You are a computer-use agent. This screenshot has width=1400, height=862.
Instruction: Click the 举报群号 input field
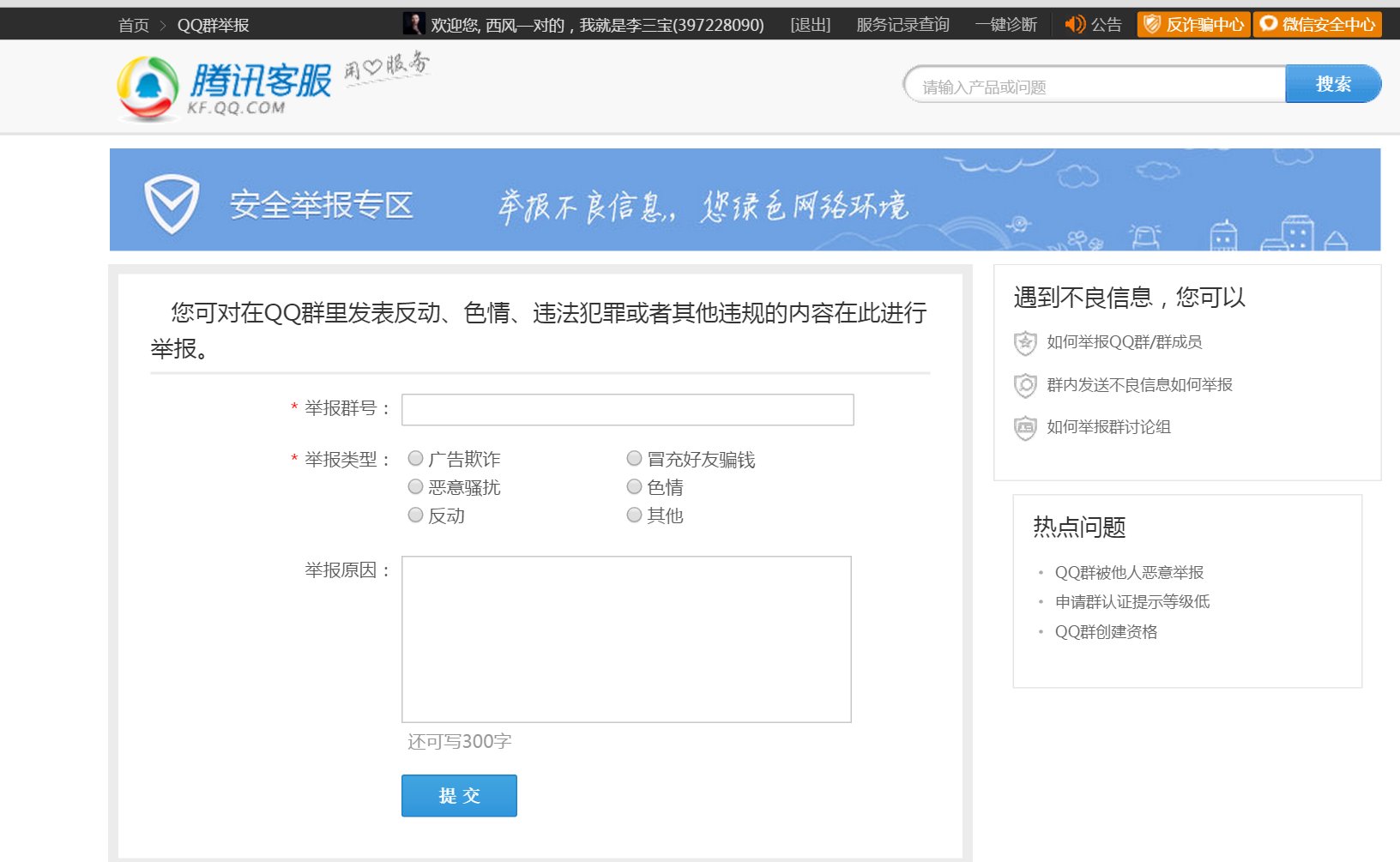point(627,410)
